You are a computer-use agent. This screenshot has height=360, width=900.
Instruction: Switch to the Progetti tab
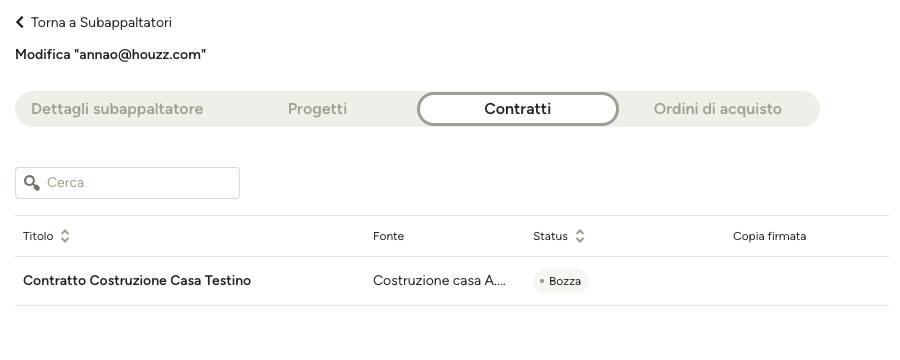point(317,109)
